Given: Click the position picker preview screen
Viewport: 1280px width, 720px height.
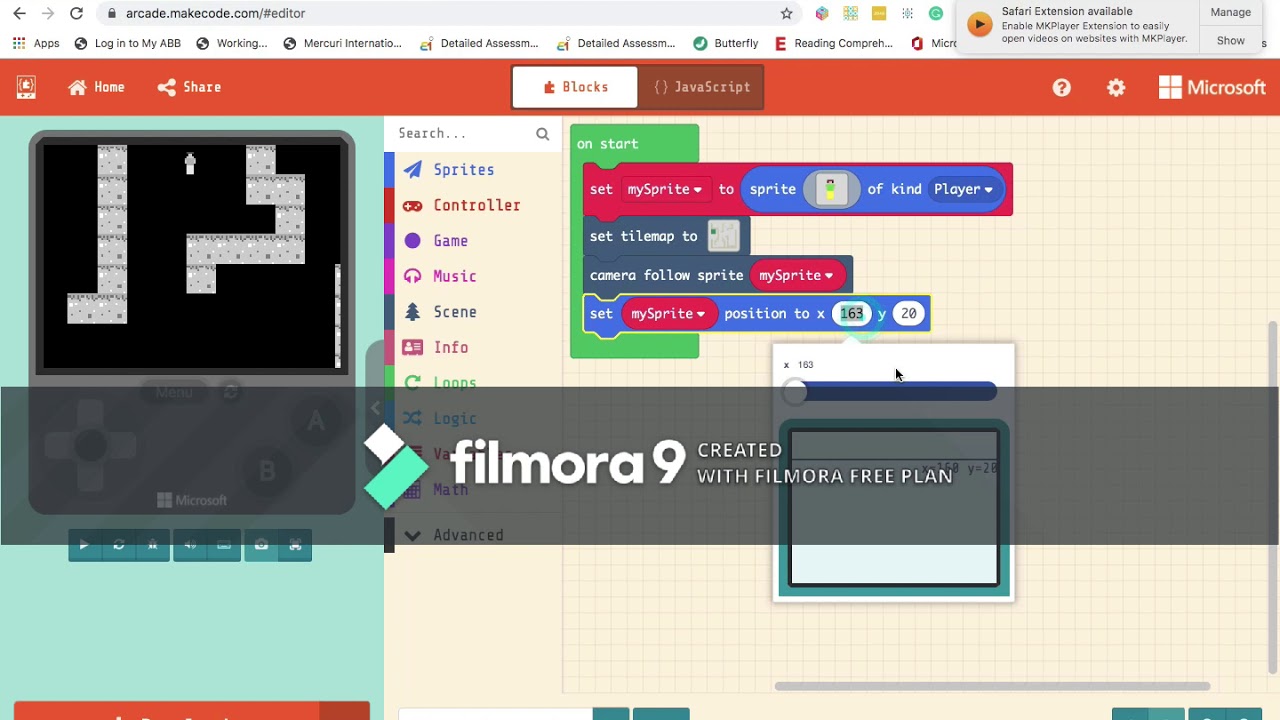Looking at the screenshot, I should [894, 508].
